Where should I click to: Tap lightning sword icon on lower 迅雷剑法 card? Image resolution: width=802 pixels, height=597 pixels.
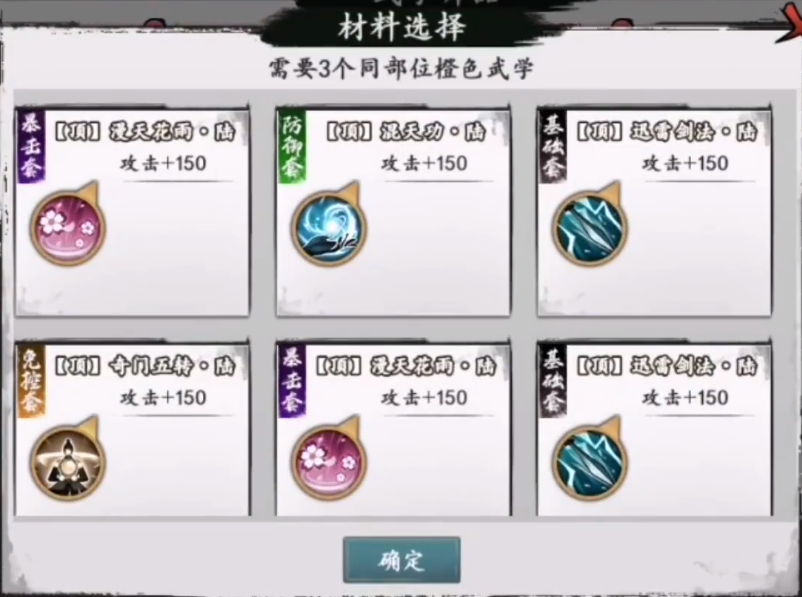[x=589, y=460]
